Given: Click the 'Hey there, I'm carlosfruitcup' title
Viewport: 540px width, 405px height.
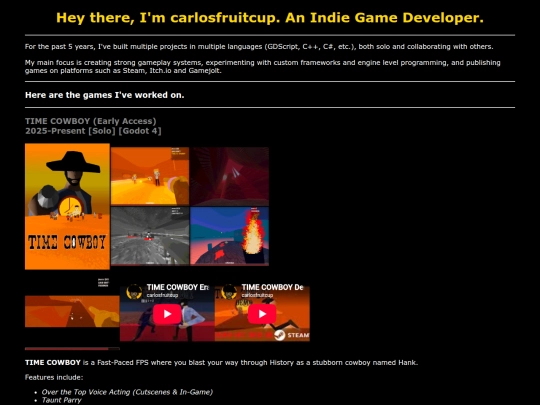Looking at the screenshot, I should click(270, 18).
